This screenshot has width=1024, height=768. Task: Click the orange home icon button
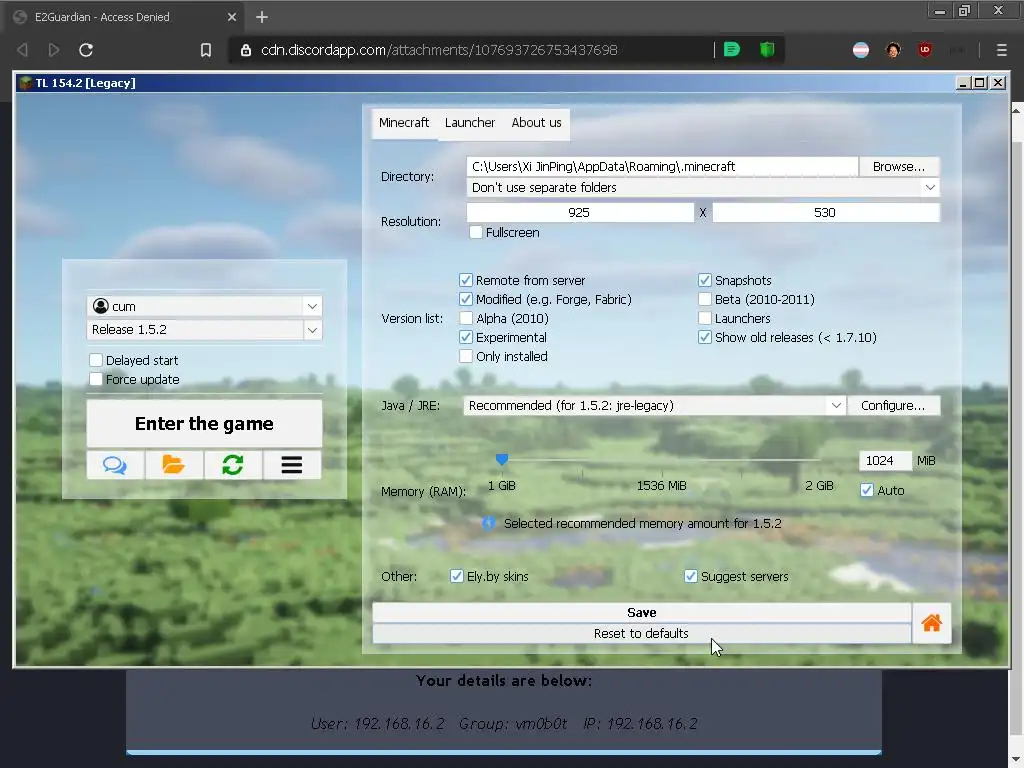(x=931, y=623)
